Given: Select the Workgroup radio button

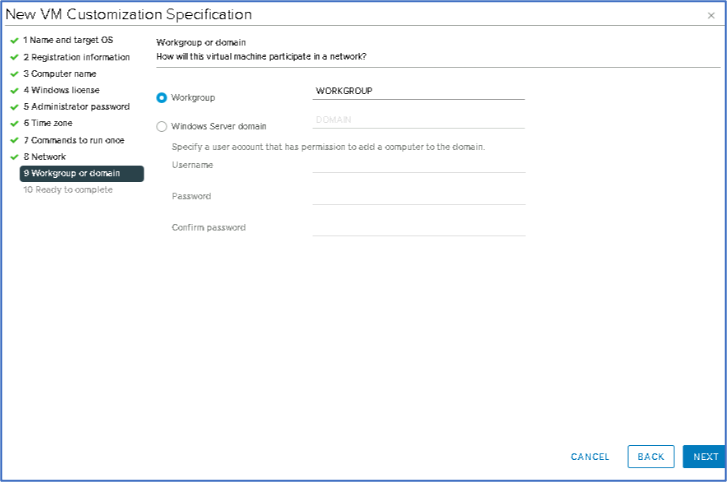Looking at the screenshot, I should [162, 97].
